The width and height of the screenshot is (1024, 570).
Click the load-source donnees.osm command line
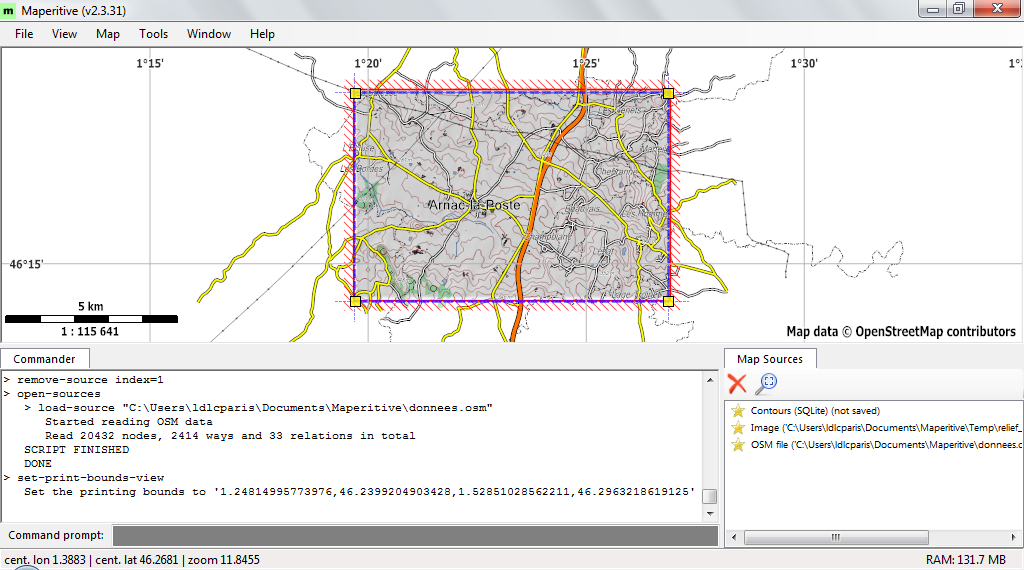(x=265, y=408)
